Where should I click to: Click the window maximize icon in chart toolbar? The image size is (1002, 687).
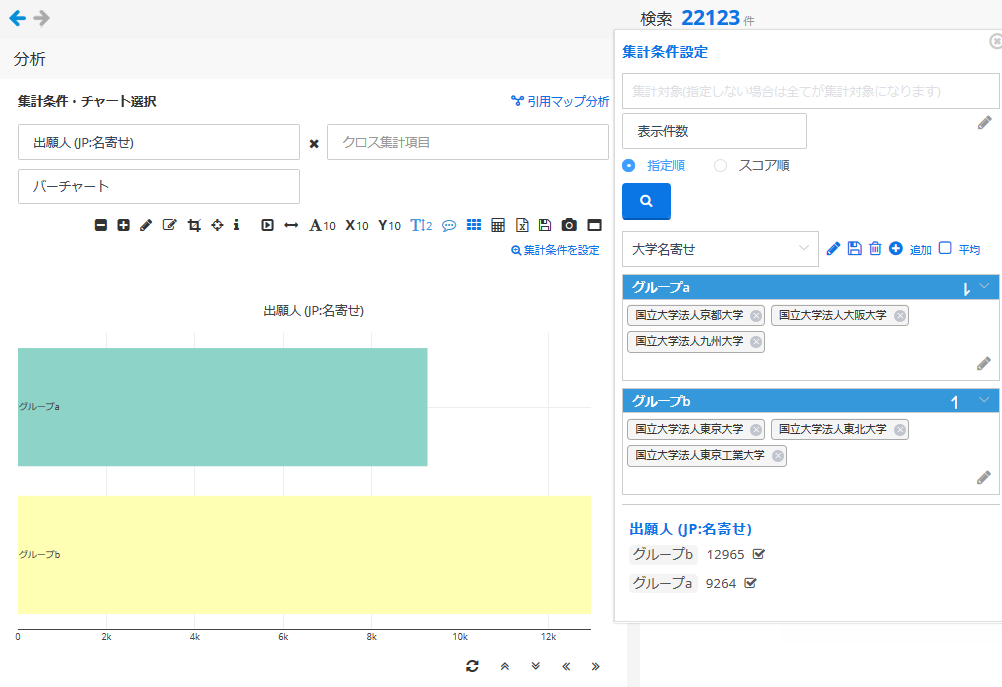coord(594,225)
